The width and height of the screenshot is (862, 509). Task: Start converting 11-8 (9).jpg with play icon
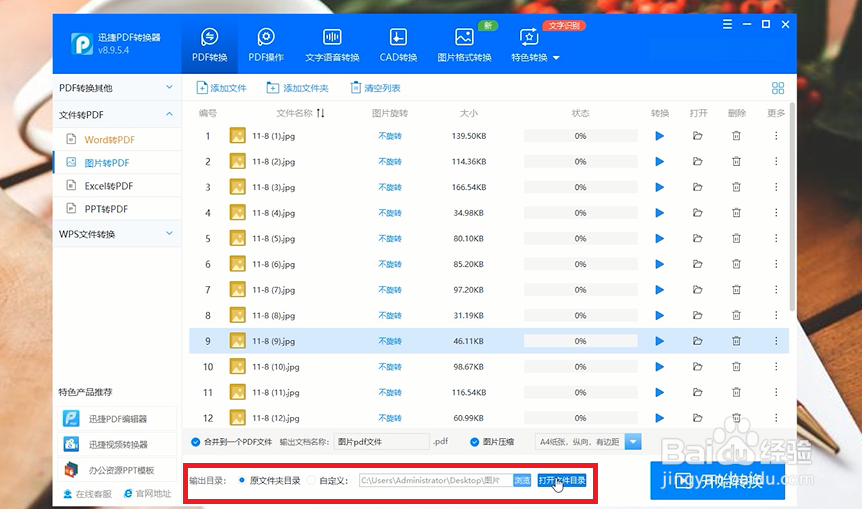pos(660,341)
